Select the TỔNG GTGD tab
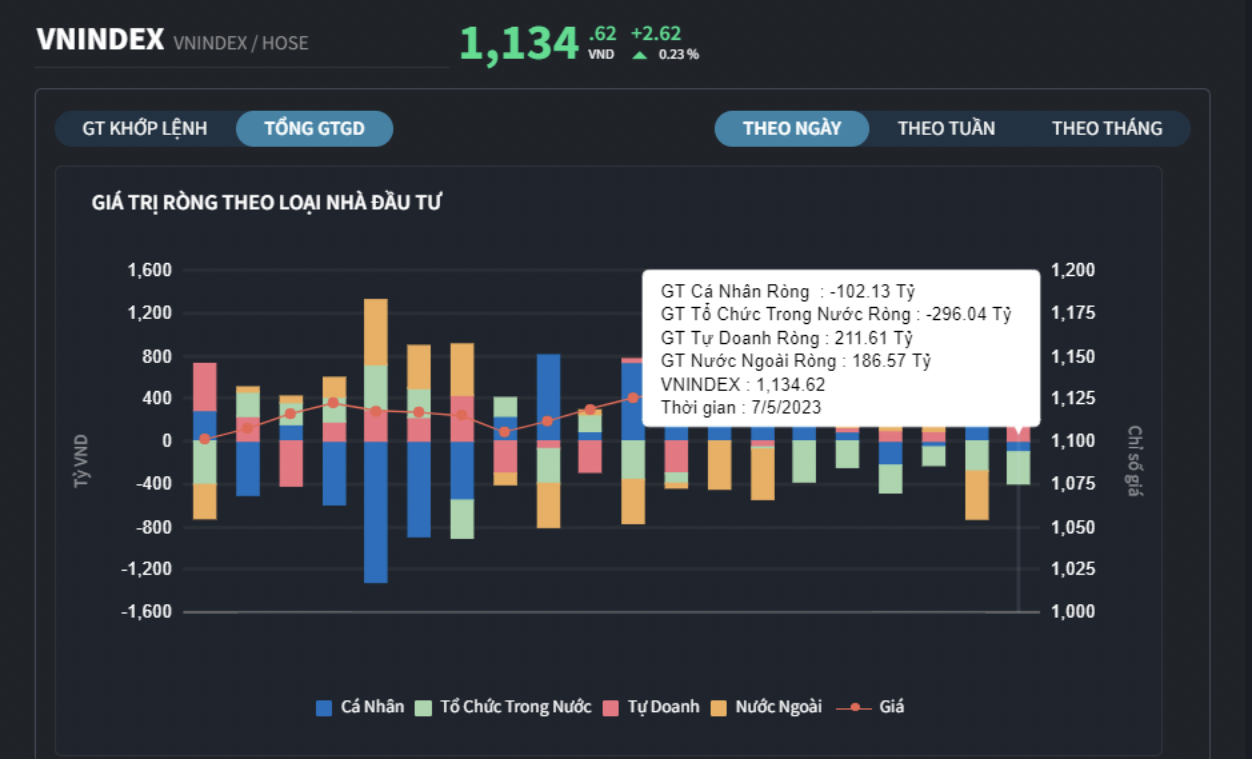1252x766 pixels. 314,128
